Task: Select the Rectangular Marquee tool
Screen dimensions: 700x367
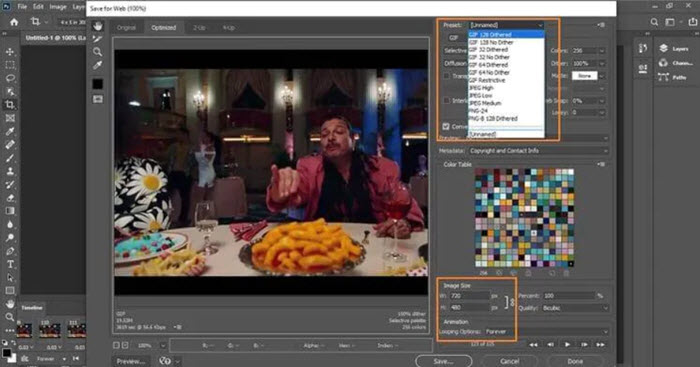Action: 10,65
